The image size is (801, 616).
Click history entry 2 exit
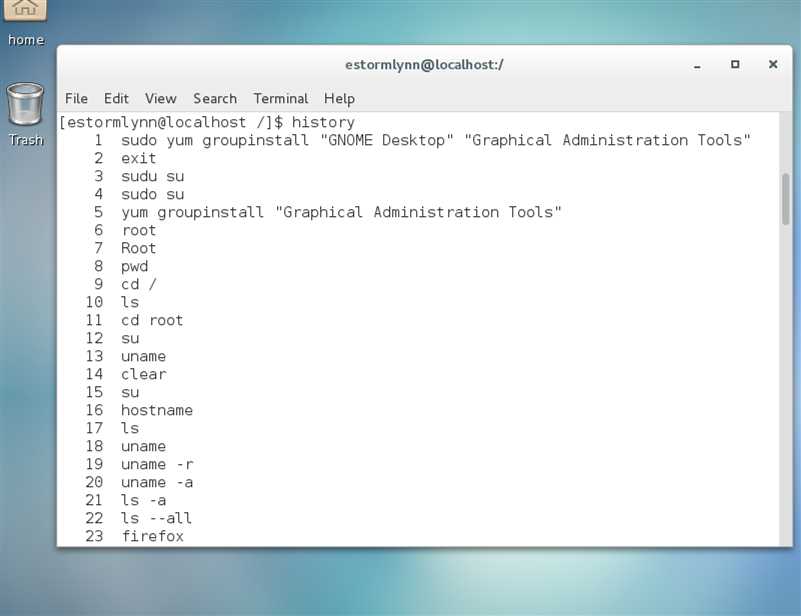[x=125, y=158]
